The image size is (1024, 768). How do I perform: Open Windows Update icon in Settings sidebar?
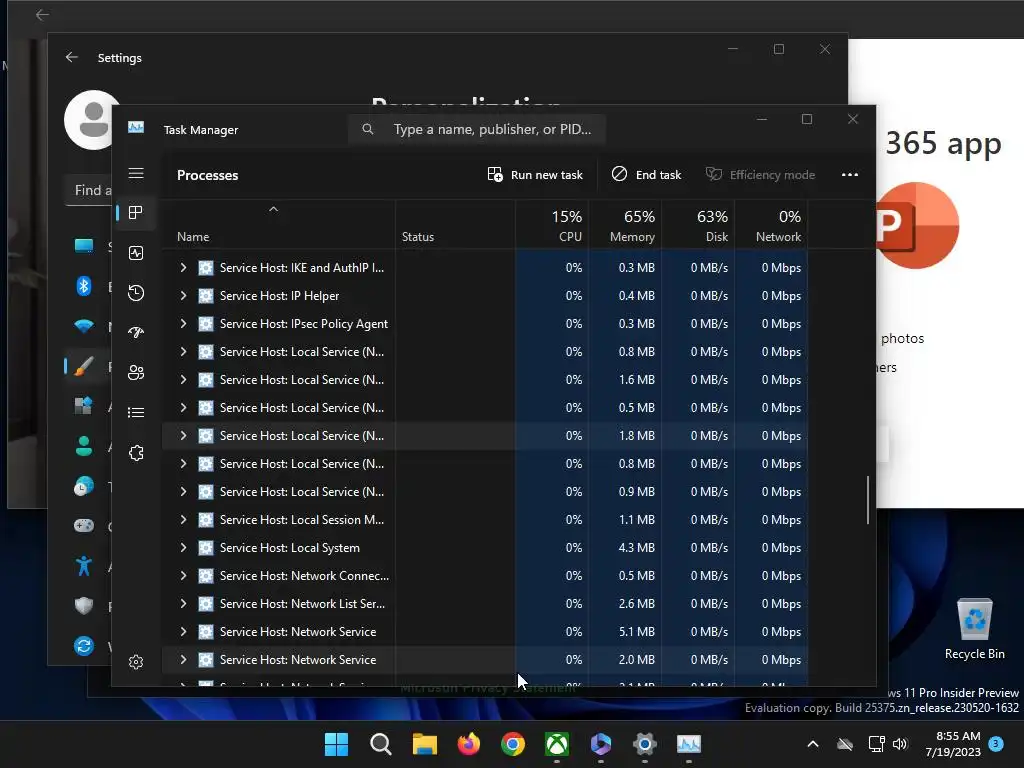pyautogui.click(x=84, y=646)
